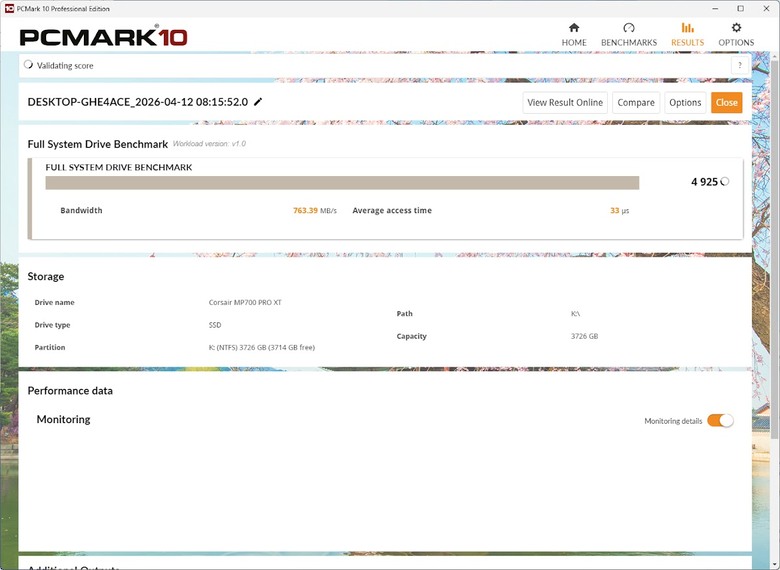Click the 763.39 MB/s bandwidth value

tap(314, 210)
